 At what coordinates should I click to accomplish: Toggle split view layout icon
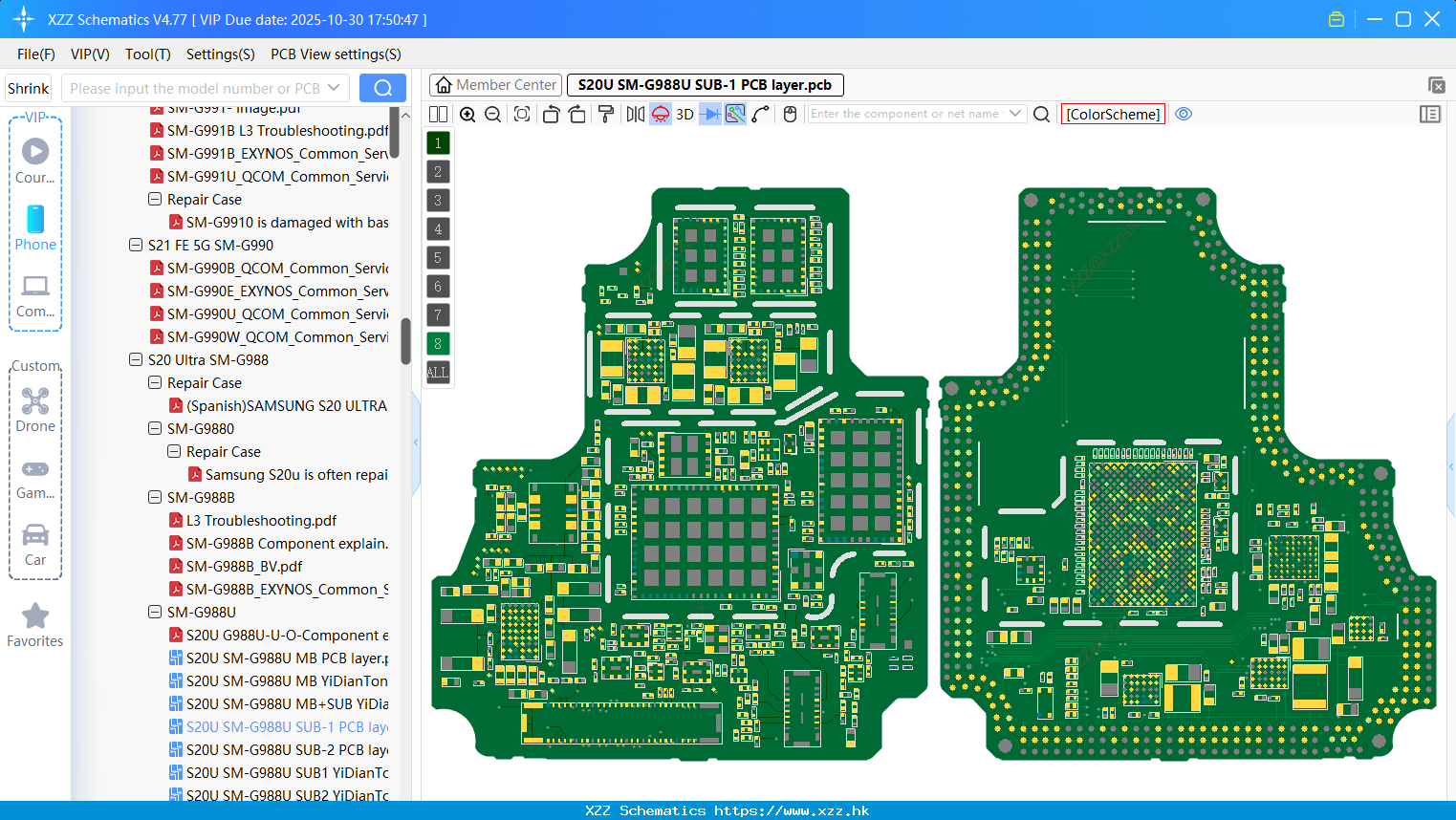point(438,114)
